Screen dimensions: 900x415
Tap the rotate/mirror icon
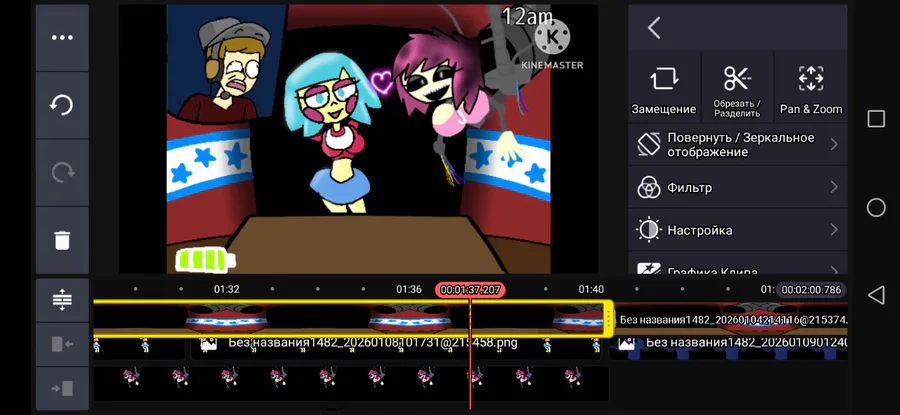coord(649,145)
